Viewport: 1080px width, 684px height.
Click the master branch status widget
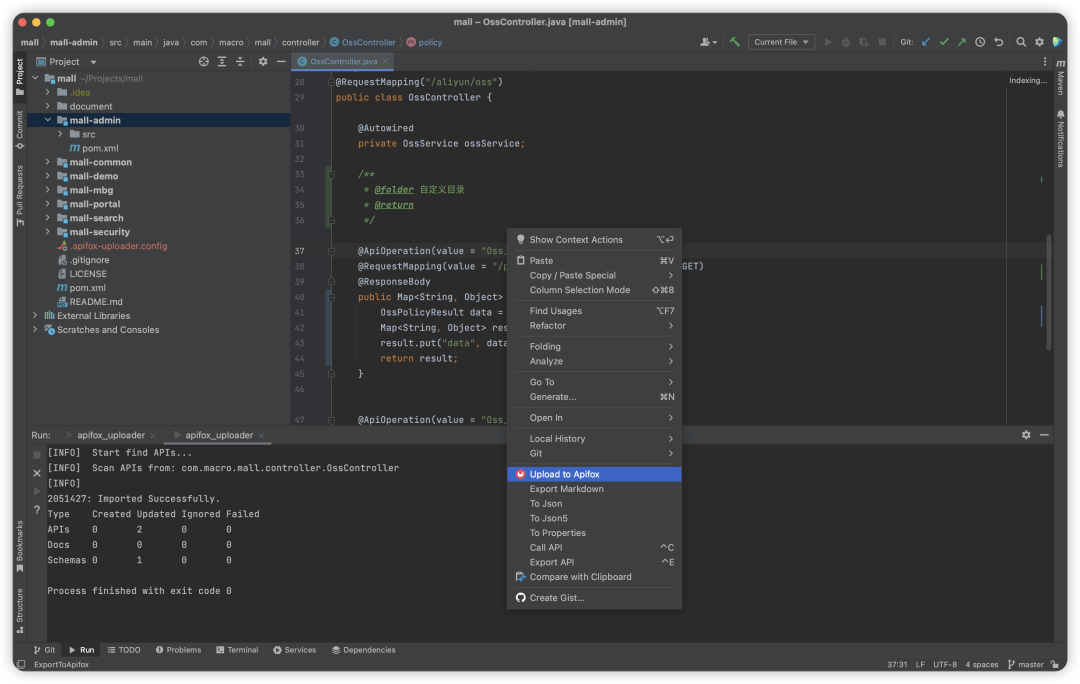(x=1026, y=665)
